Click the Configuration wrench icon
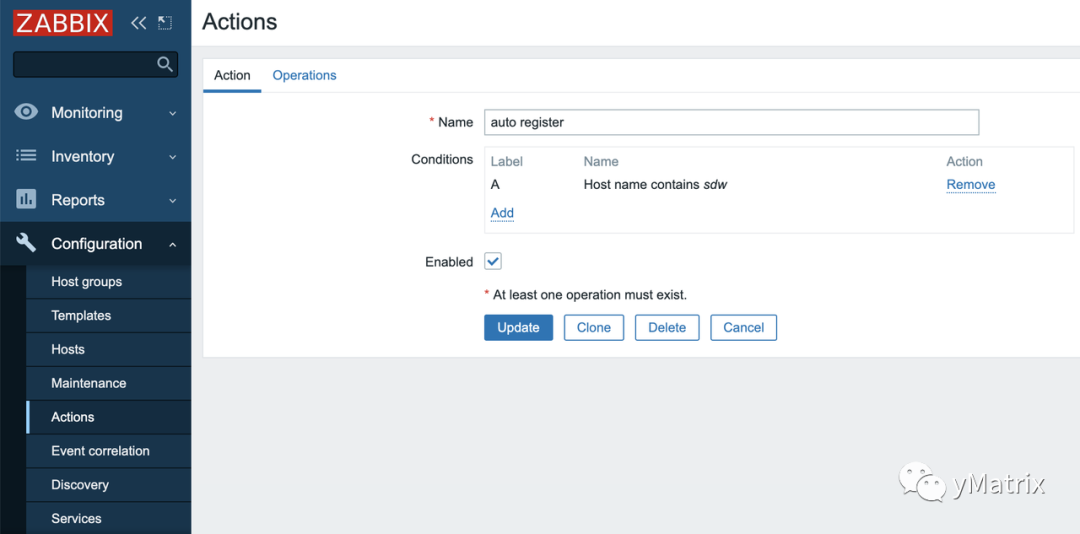The width and height of the screenshot is (1080, 534). pos(26,243)
